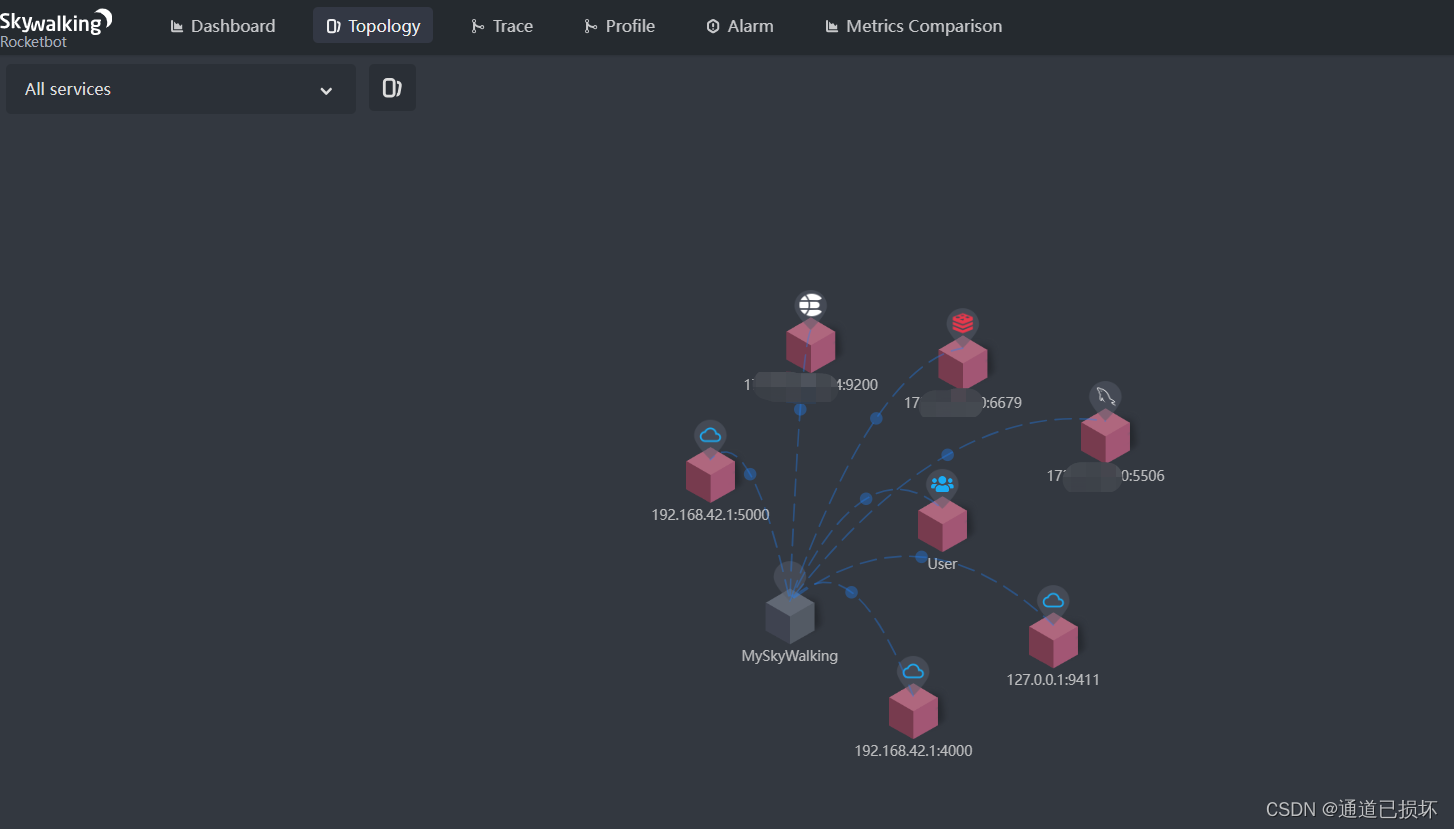Image resolution: width=1454 pixels, height=829 pixels.
Task: Go to the Profile tab
Action: pyautogui.click(x=620, y=26)
